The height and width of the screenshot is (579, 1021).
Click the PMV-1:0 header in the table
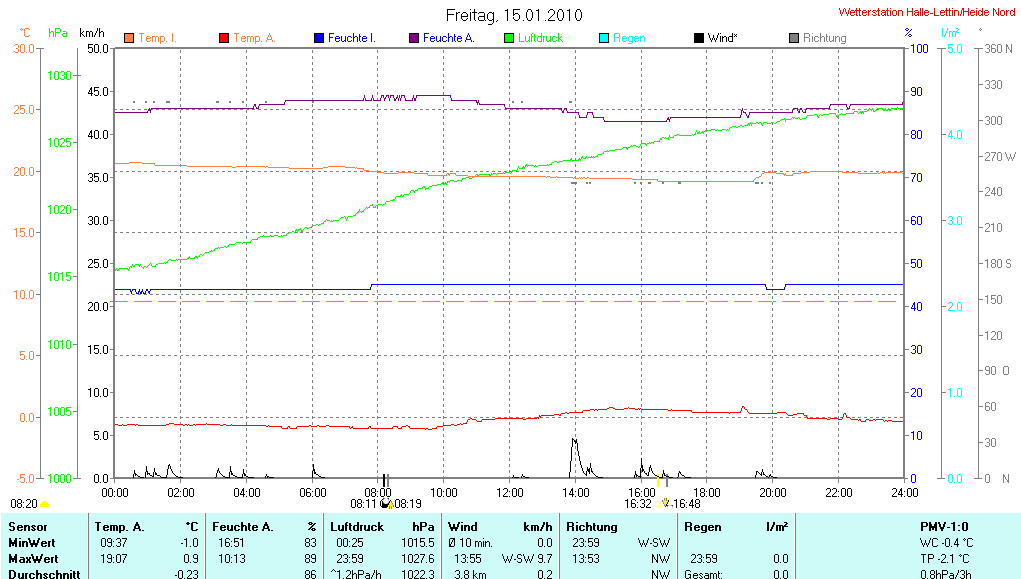pyautogui.click(x=943, y=526)
